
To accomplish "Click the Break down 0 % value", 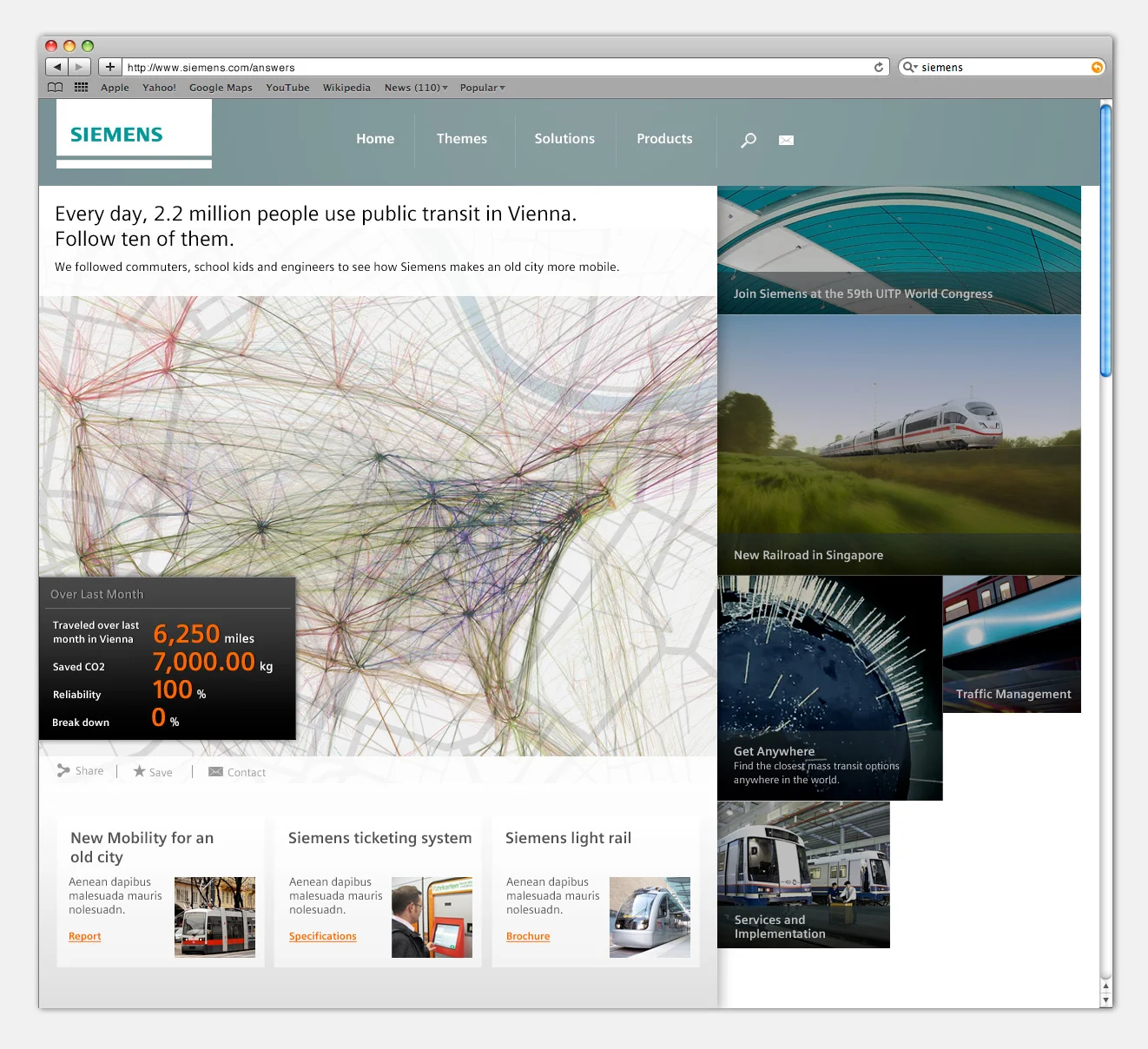I will pyautogui.click(x=165, y=718).
